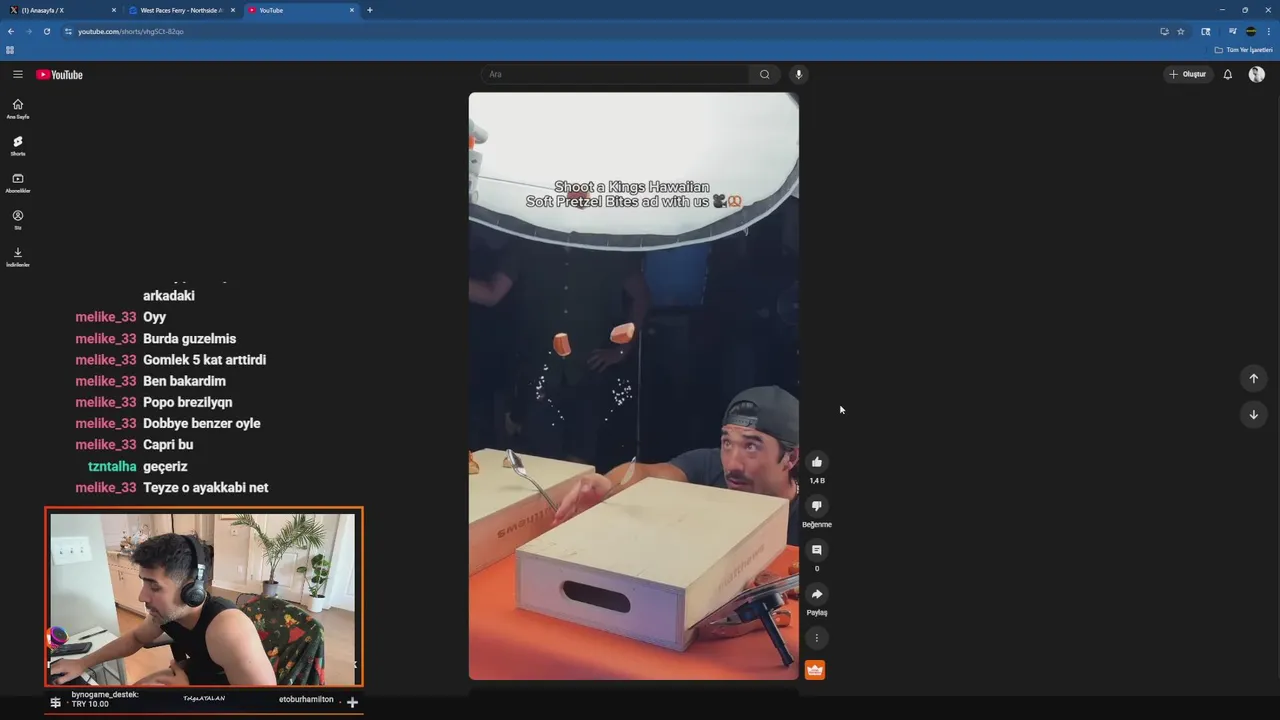View site information icon in address bar
This screenshot has width=1280, height=720.
[x=68, y=31]
